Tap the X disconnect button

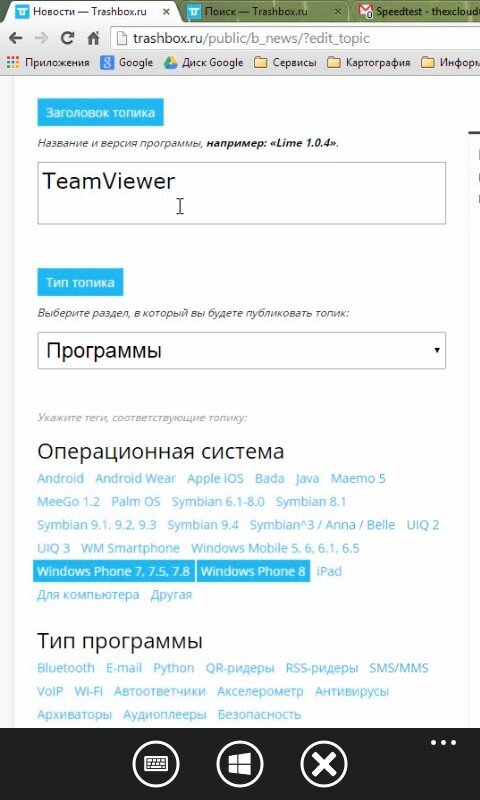(x=324, y=764)
